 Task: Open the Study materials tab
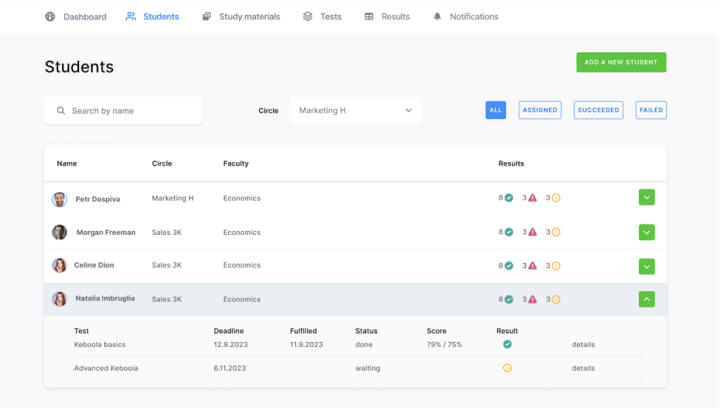tap(241, 17)
